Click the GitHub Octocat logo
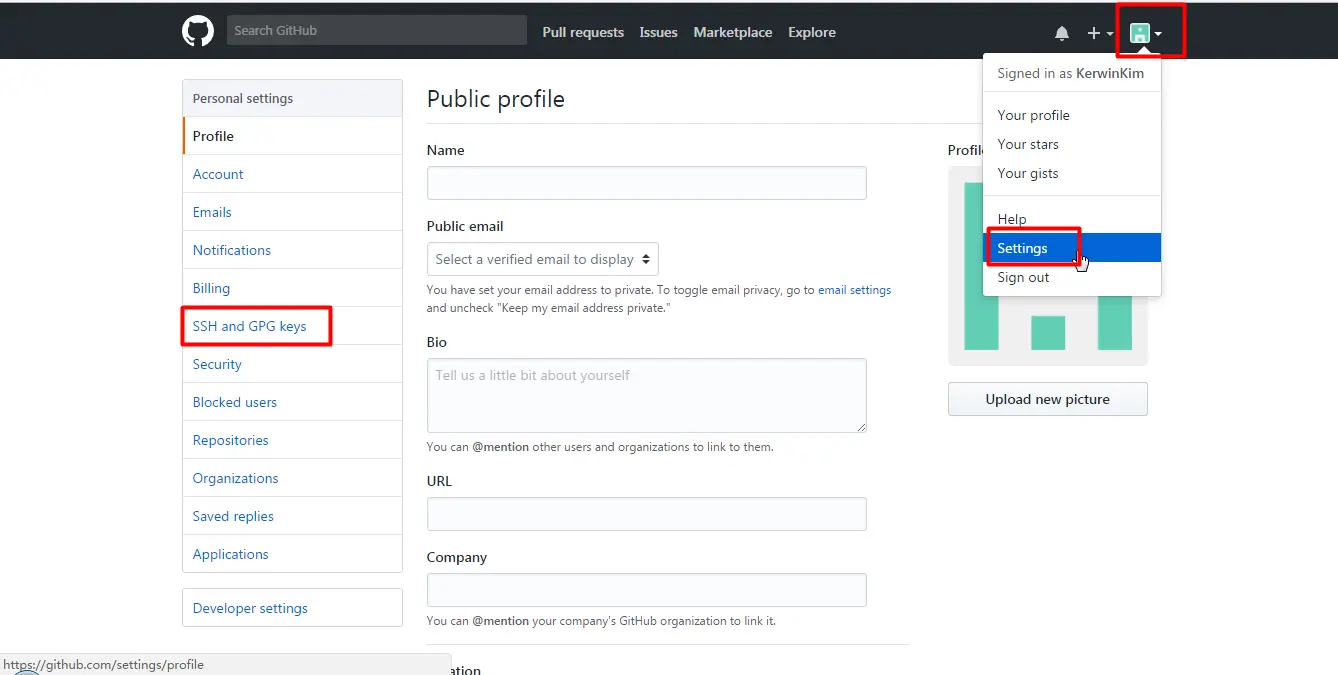This screenshot has width=1338, height=675. coord(198,31)
